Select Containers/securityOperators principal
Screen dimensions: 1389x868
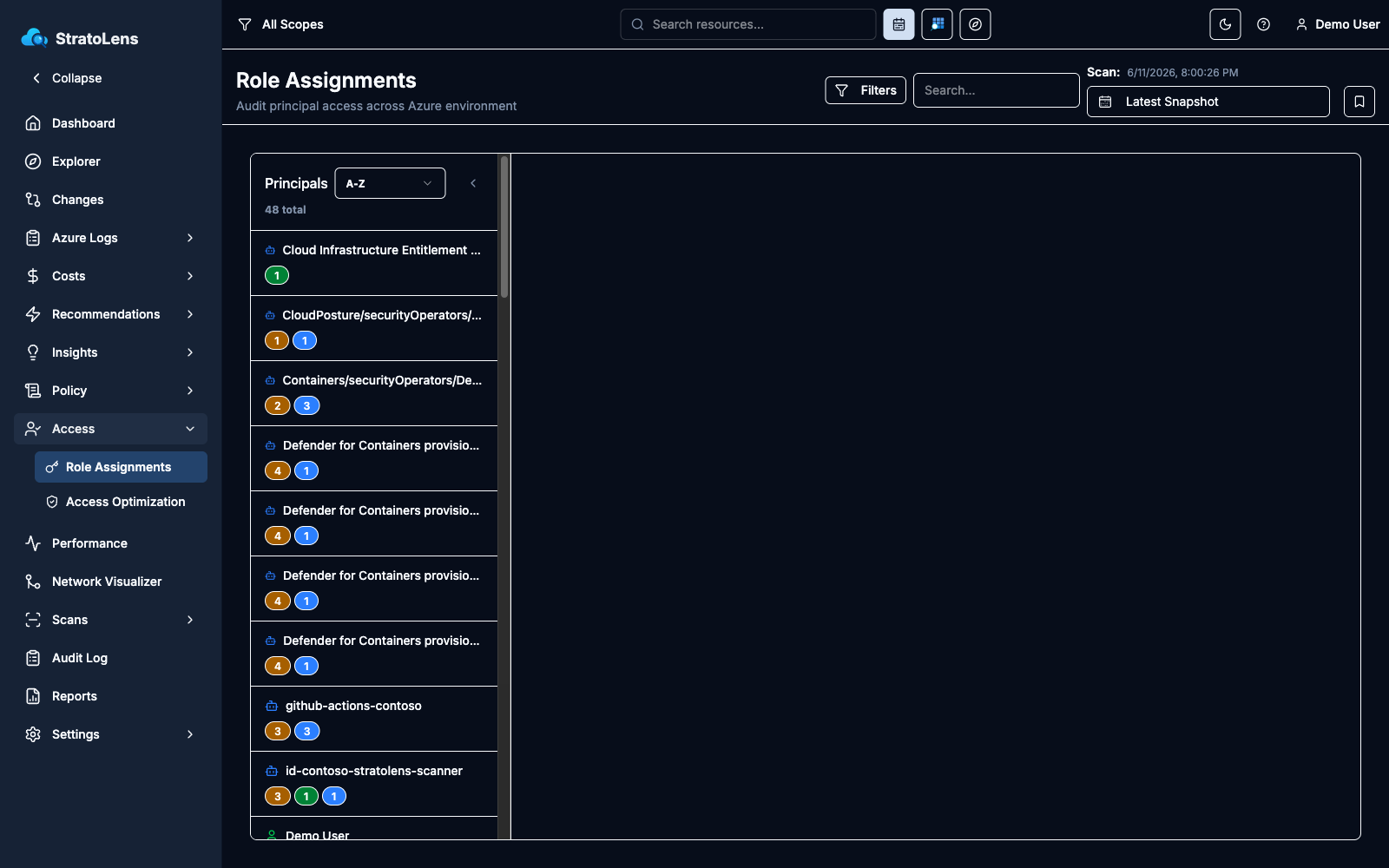point(374,393)
